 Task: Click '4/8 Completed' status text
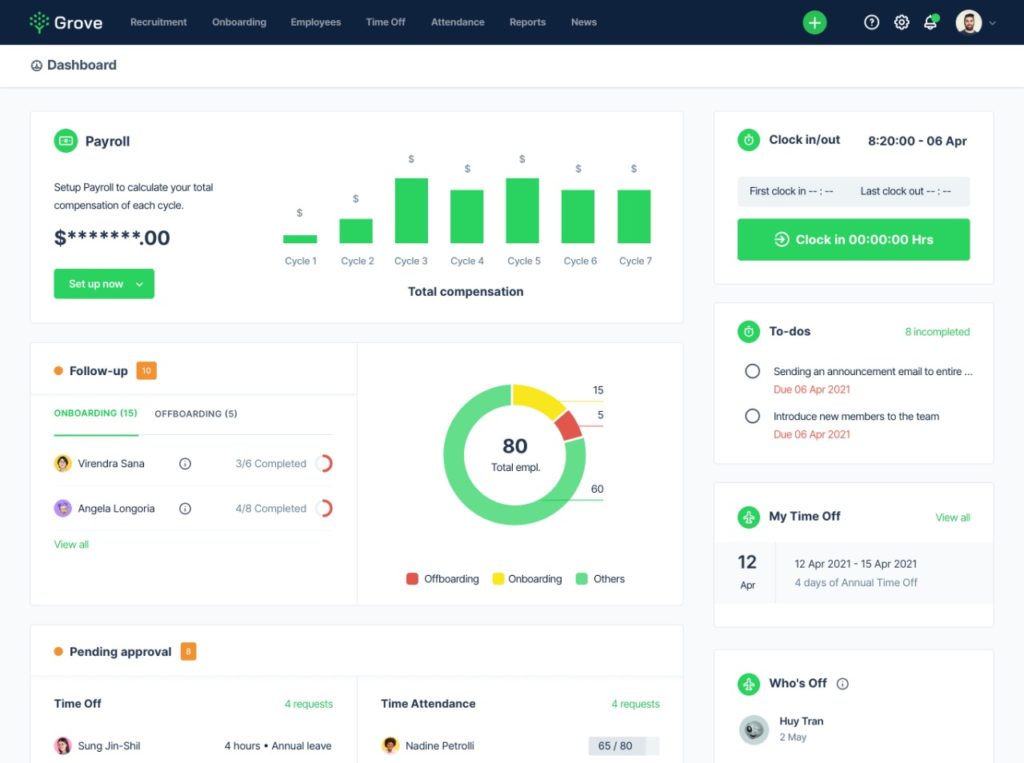pos(270,509)
